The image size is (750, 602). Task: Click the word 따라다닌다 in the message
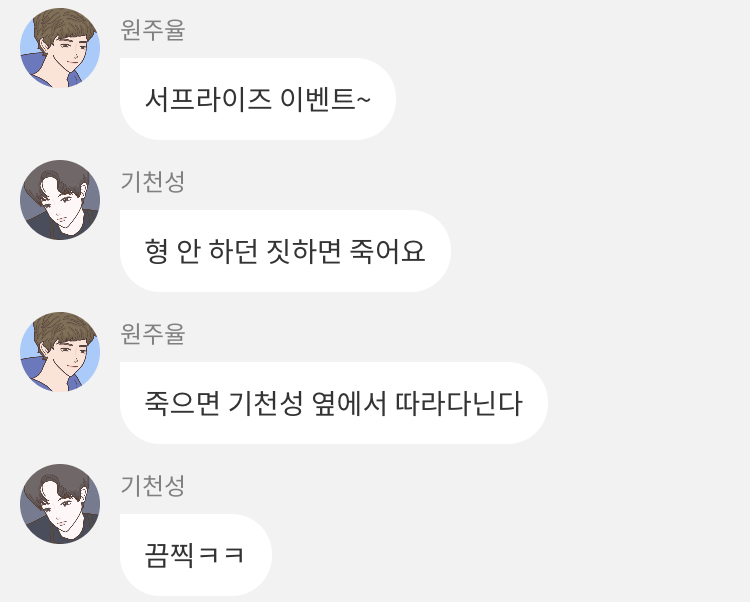coord(459,403)
